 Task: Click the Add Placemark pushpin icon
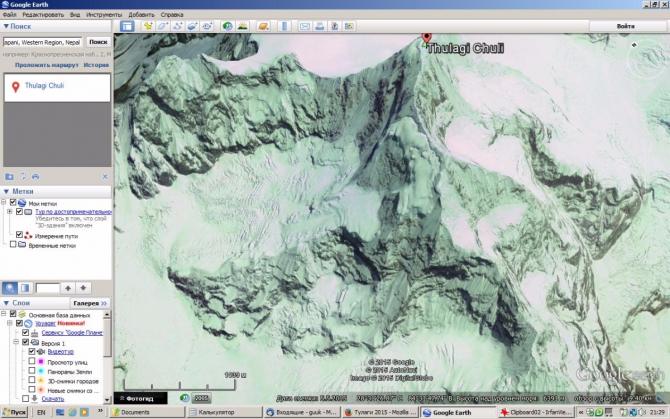(147, 26)
